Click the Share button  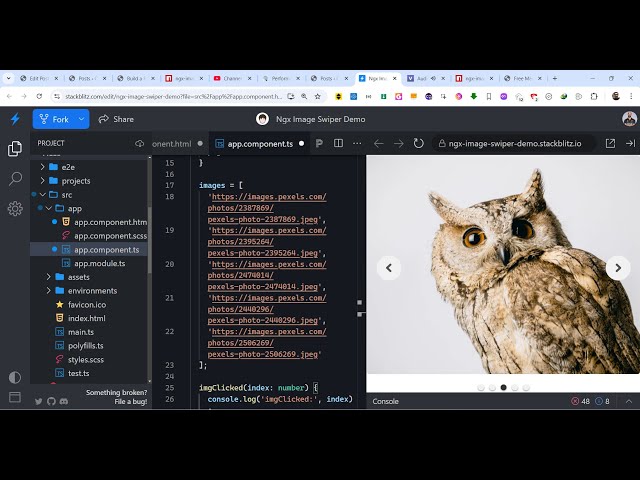tap(116, 119)
